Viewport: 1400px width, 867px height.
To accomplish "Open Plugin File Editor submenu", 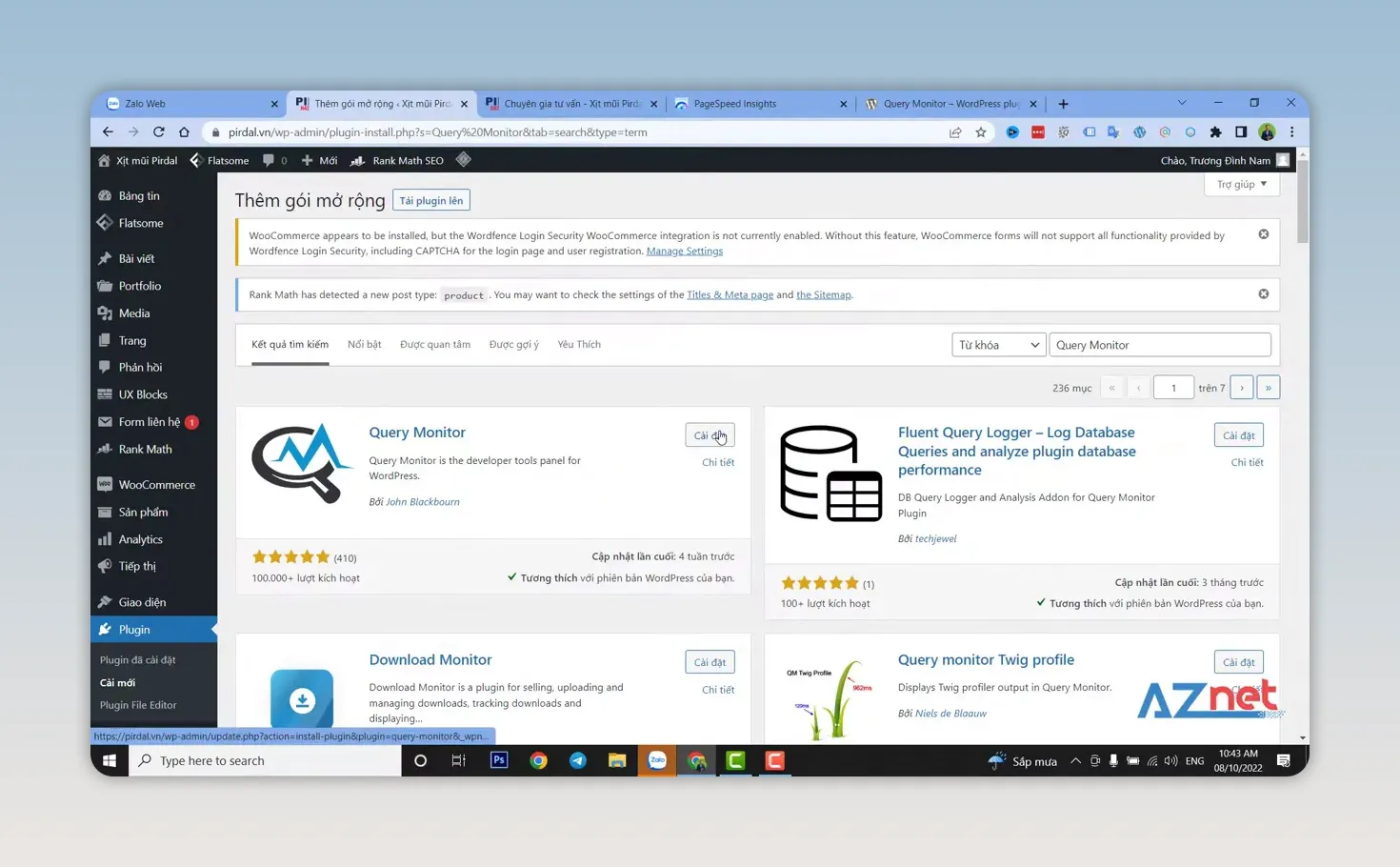I will (x=138, y=705).
